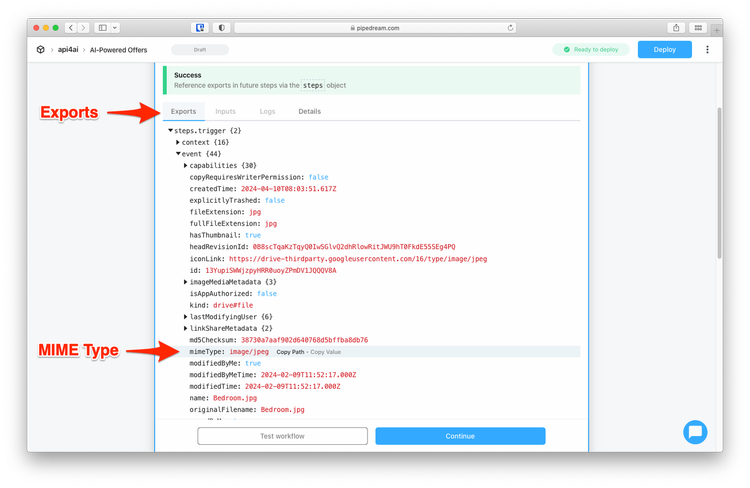Click the Pipedream cube home icon
Viewport: 750px width, 488px height.
41,49
